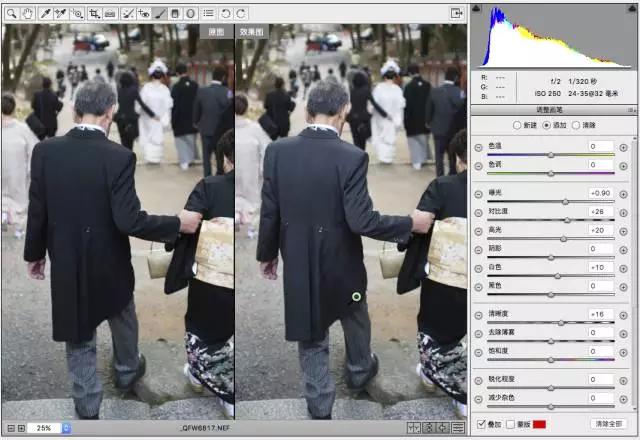The height and width of the screenshot is (440, 640).
Task: Click the 高光 value field showing +20
Action: 600,230
